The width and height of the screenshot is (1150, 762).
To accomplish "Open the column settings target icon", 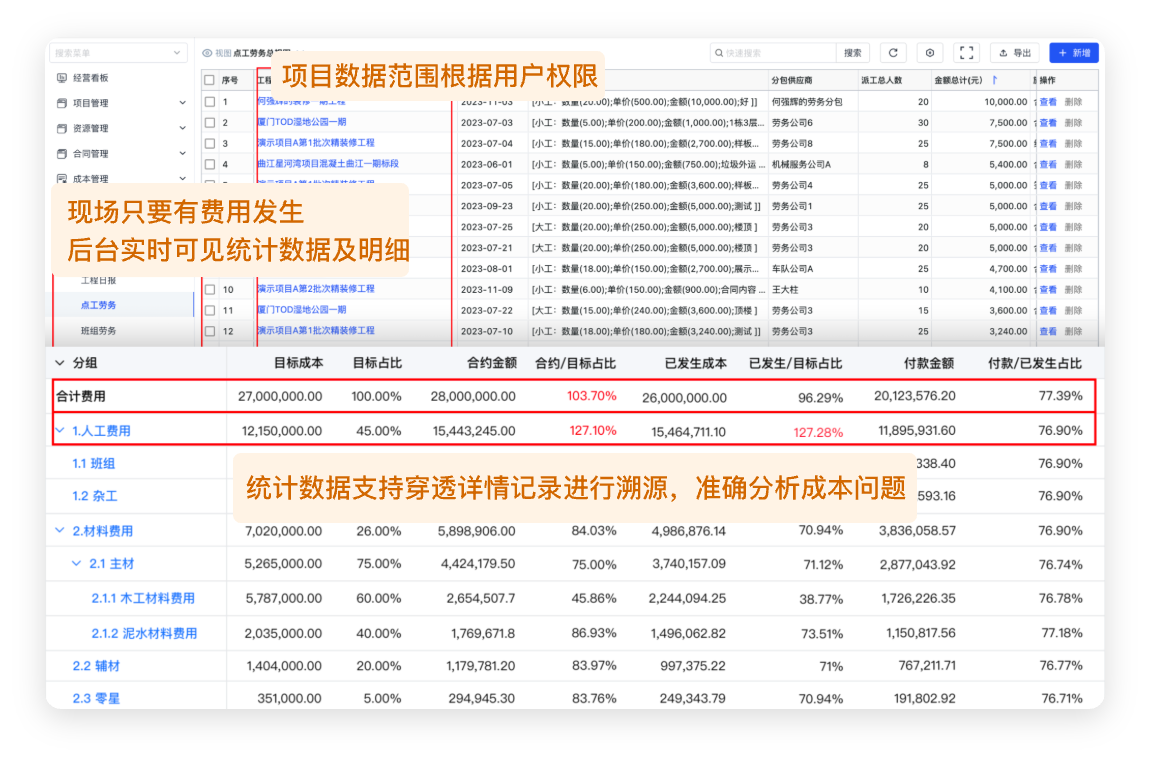I will click(x=929, y=53).
